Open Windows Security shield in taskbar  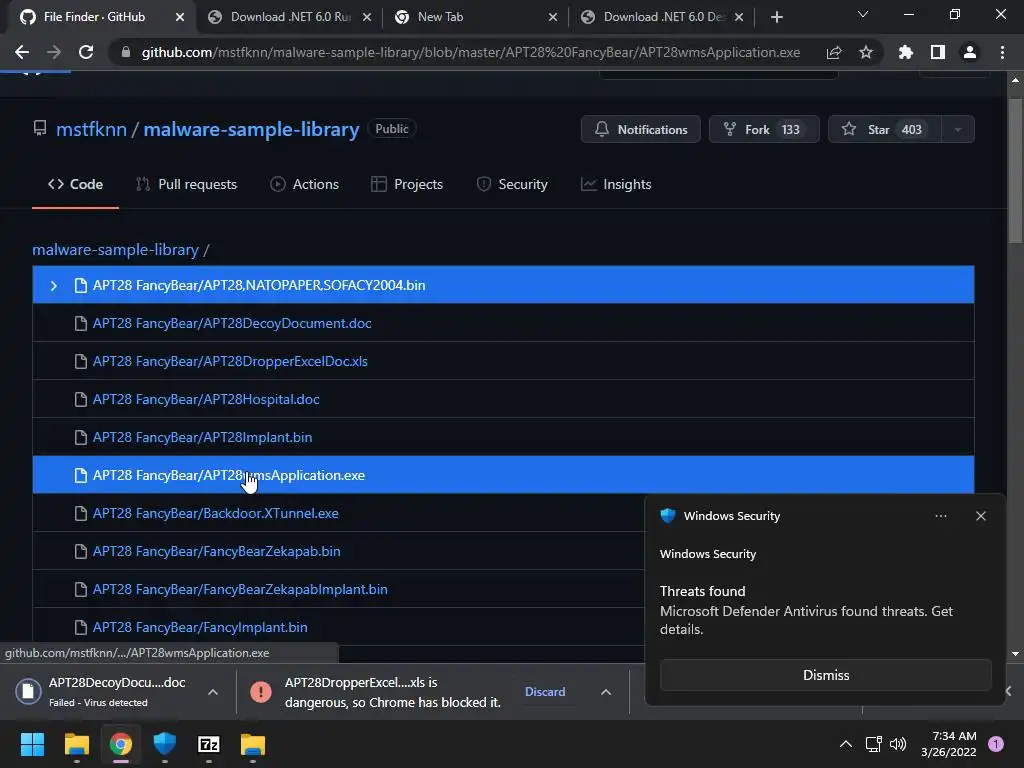(165, 744)
